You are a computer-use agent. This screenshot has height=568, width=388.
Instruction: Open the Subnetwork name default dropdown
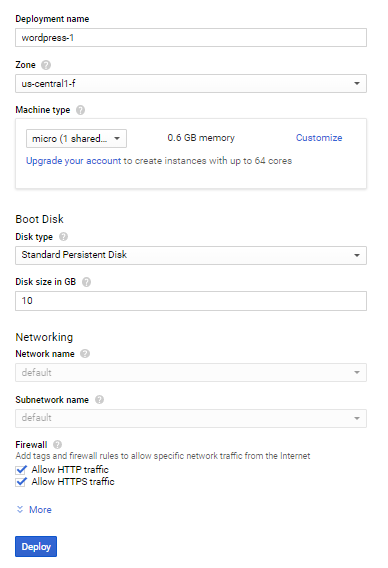(191, 418)
